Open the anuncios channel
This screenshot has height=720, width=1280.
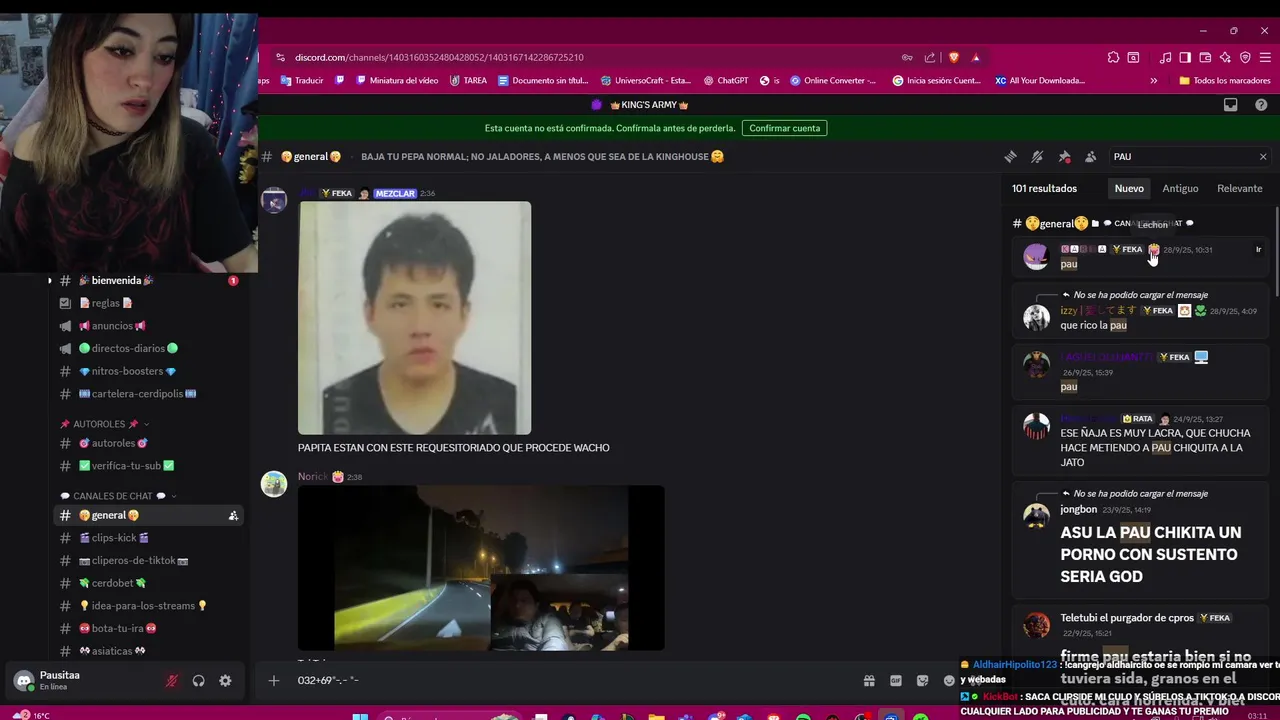[x=150, y=326]
